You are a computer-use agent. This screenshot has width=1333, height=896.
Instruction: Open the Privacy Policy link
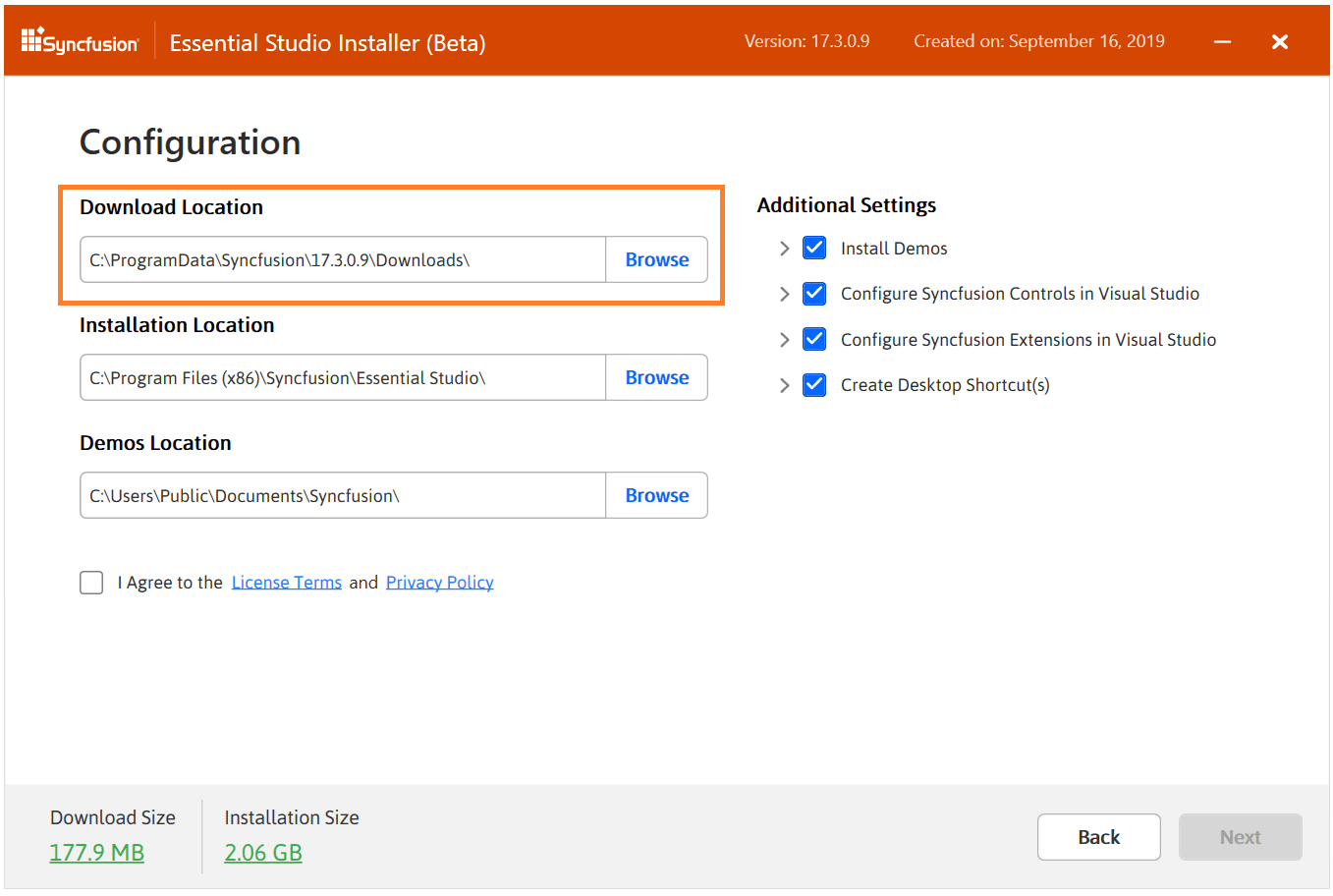coord(439,583)
